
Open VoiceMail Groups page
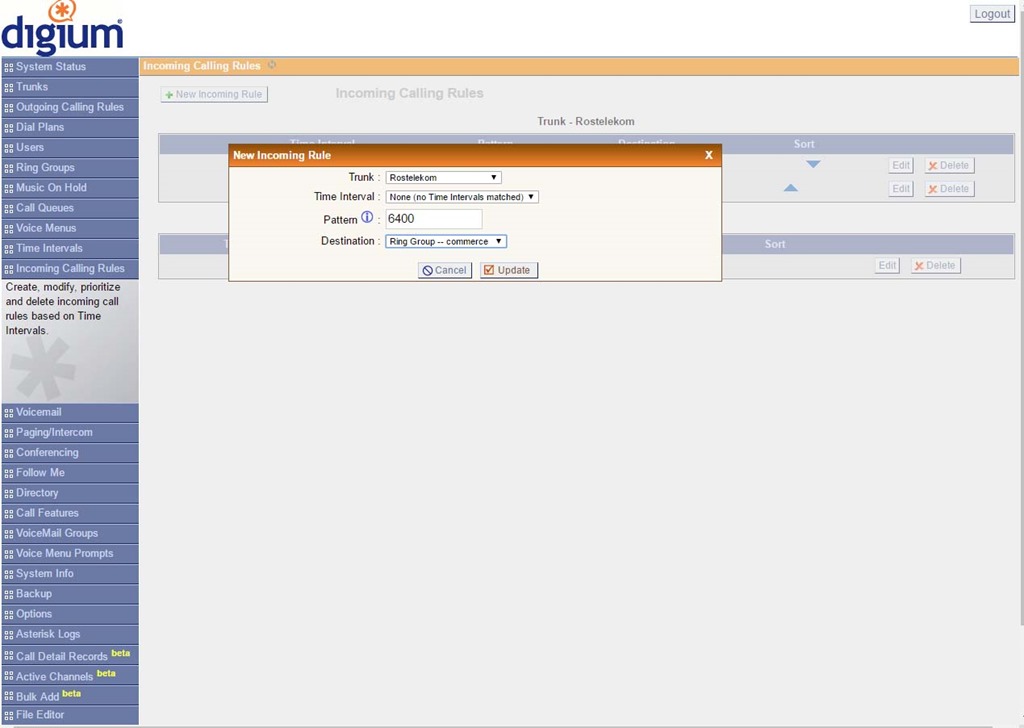[70, 534]
